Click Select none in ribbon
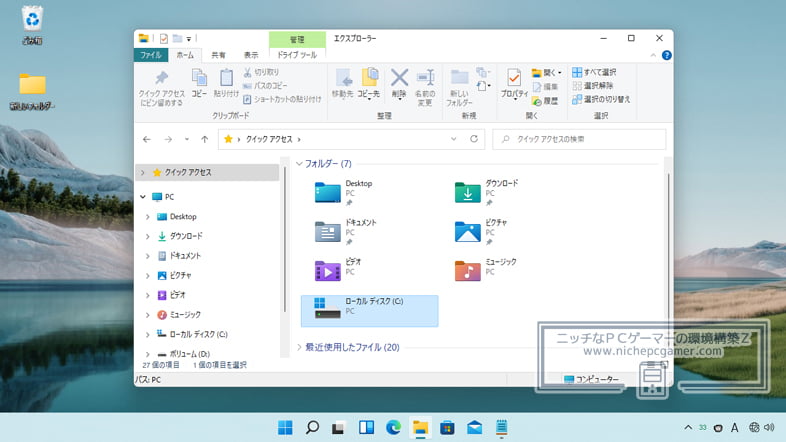The height and width of the screenshot is (442, 786). click(593, 86)
